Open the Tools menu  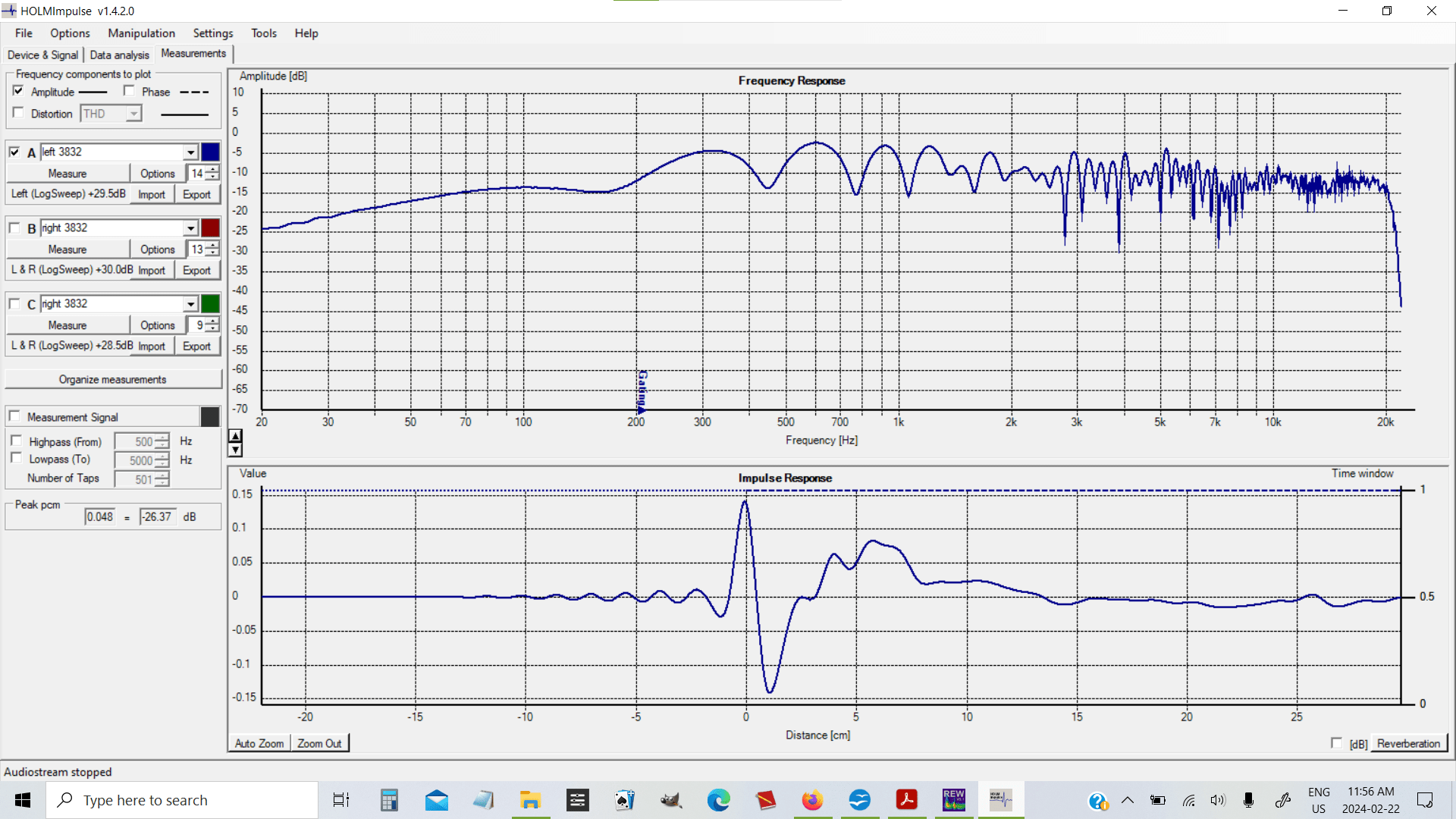(x=264, y=33)
